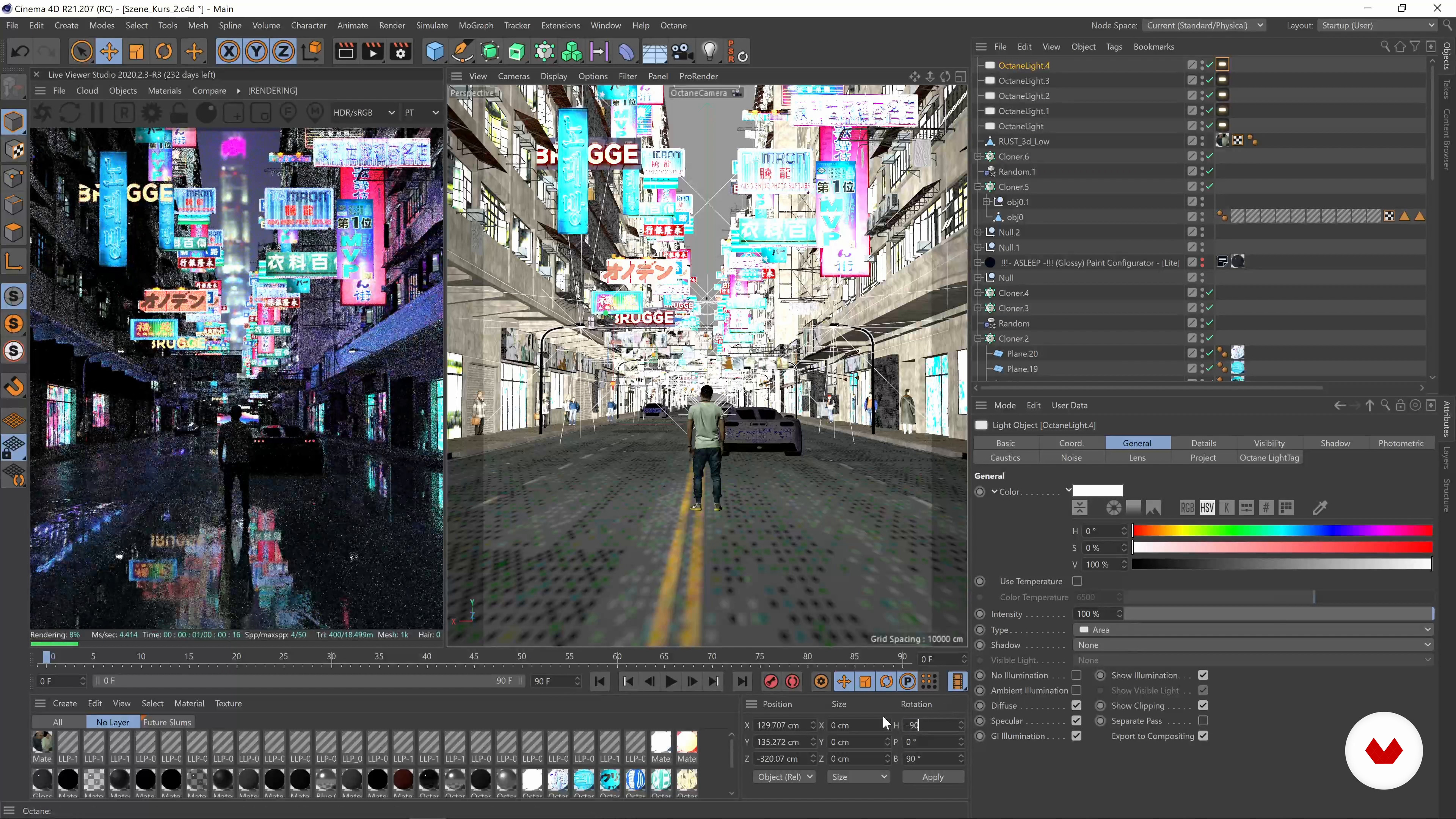Click the MoGraph Cloner icon in toolbar
The width and height of the screenshot is (1456, 819).
click(572, 52)
